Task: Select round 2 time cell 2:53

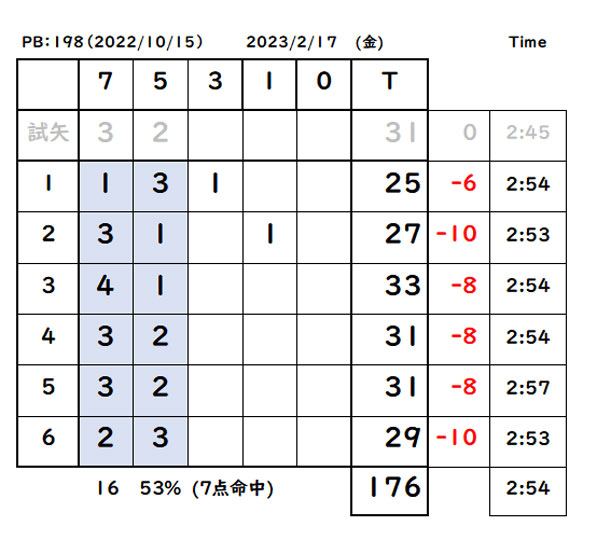Action: [x=528, y=237]
